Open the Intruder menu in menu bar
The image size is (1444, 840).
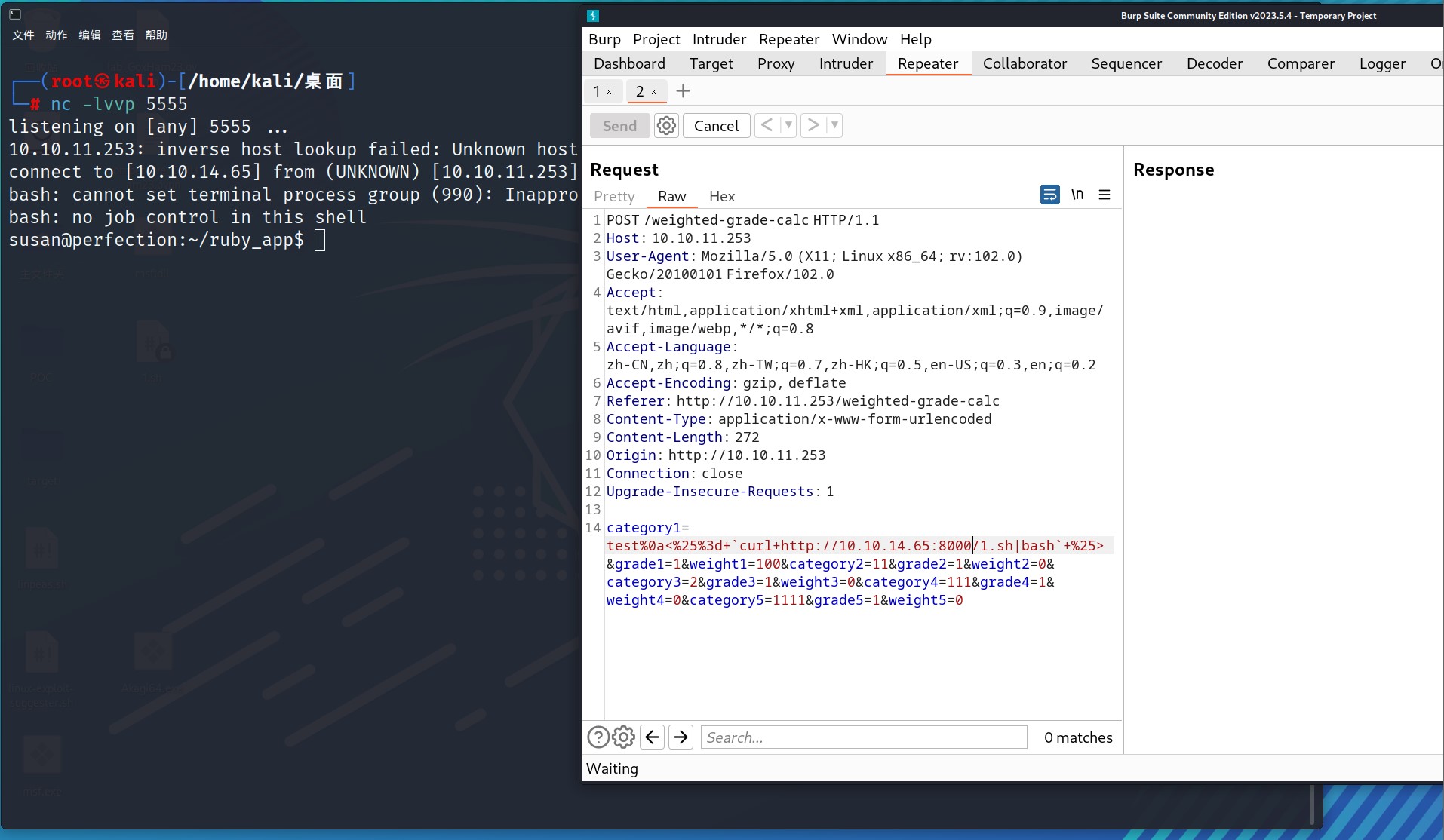(719, 39)
